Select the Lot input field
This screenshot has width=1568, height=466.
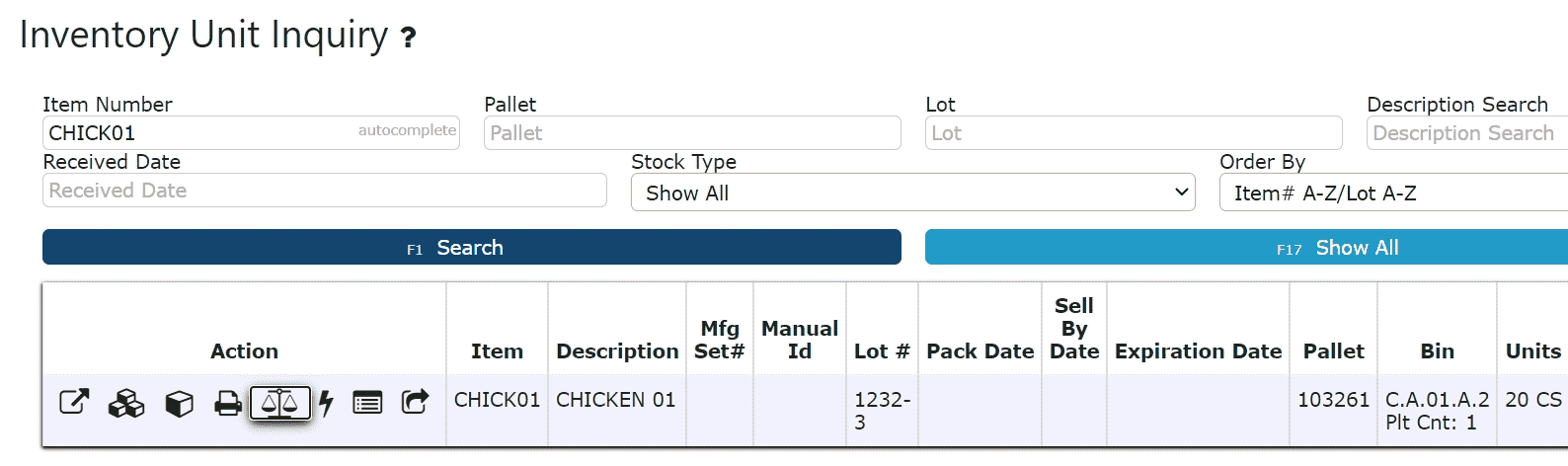coord(1134,132)
